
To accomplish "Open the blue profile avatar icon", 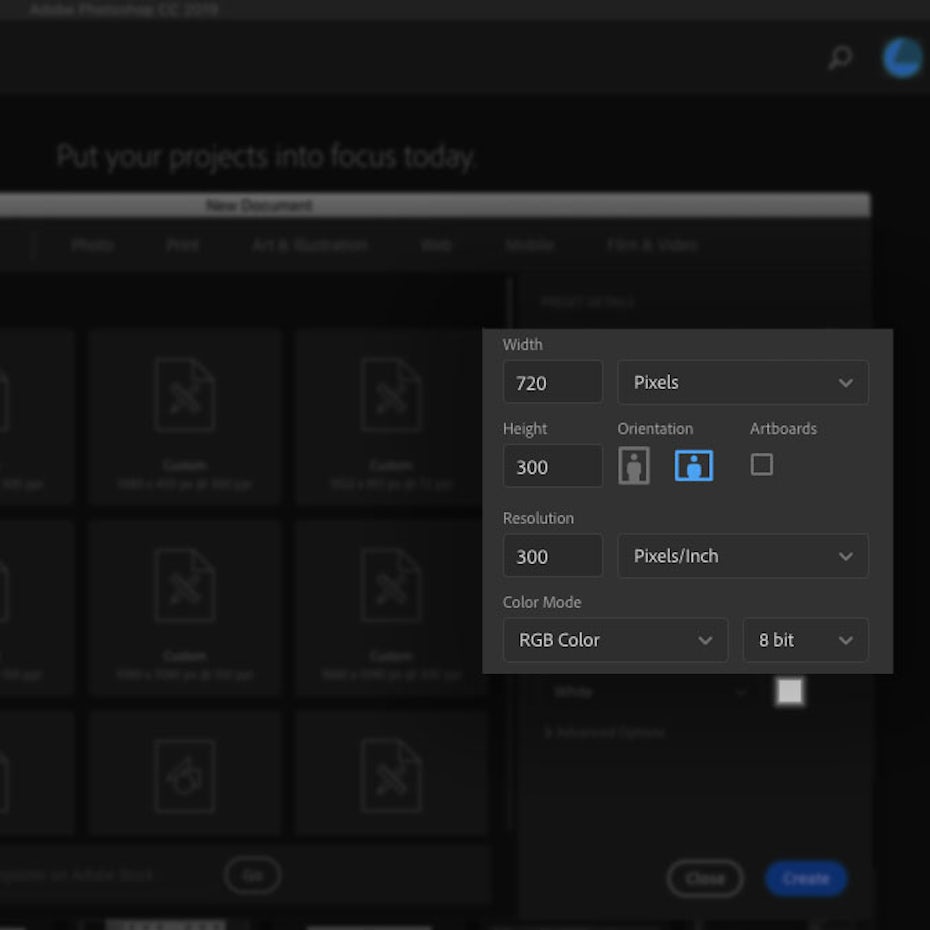I will 902,58.
